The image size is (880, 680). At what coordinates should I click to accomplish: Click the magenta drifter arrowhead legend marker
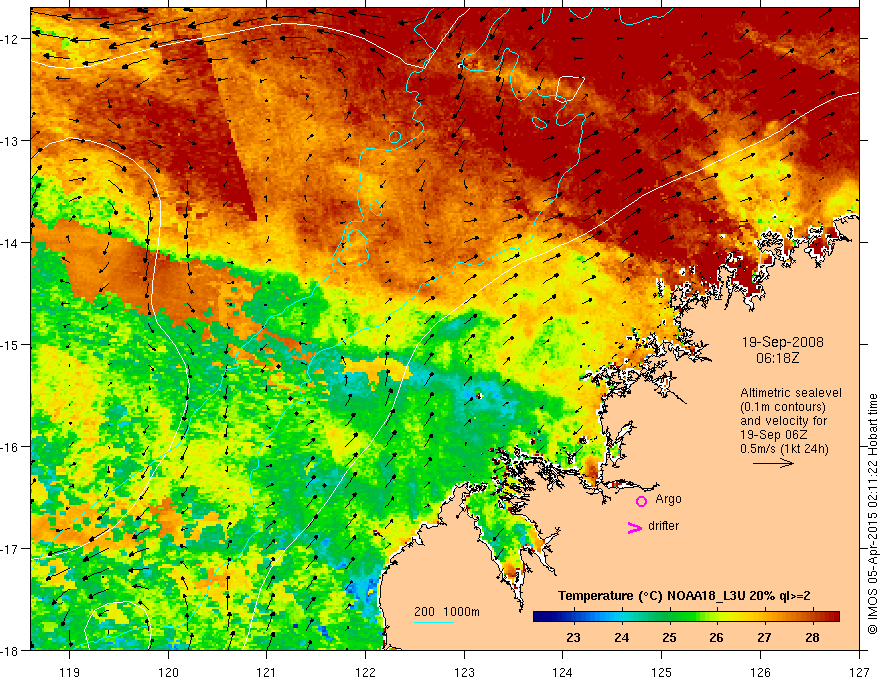click(x=634, y=527)
